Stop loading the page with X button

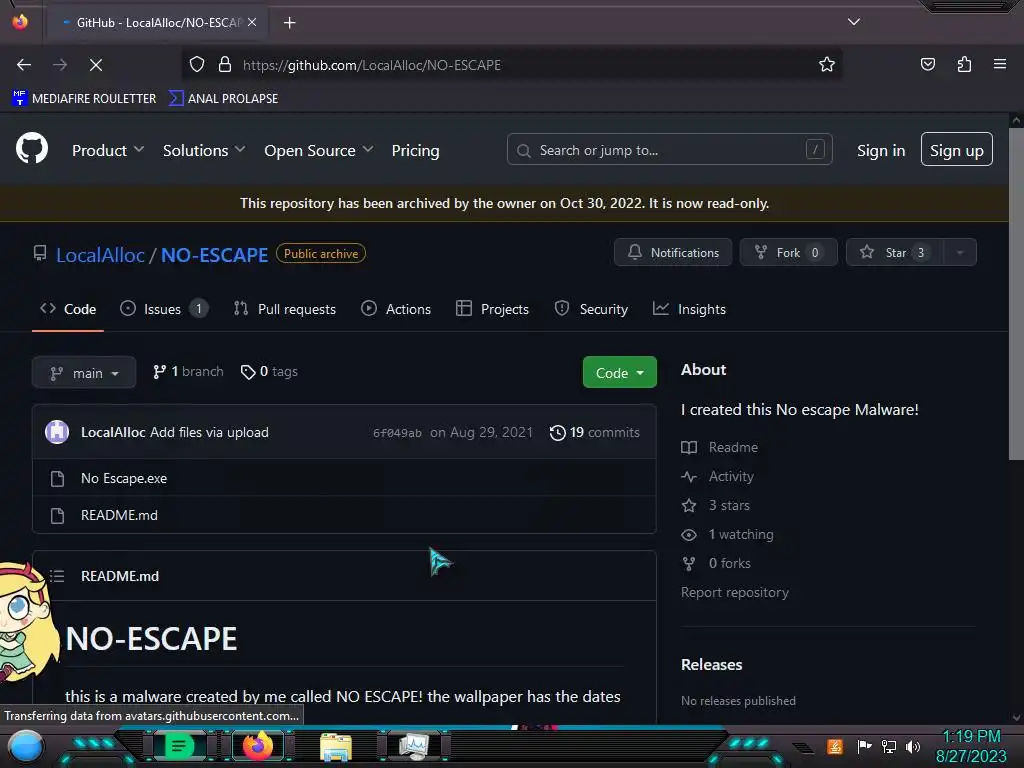point(95,65)
